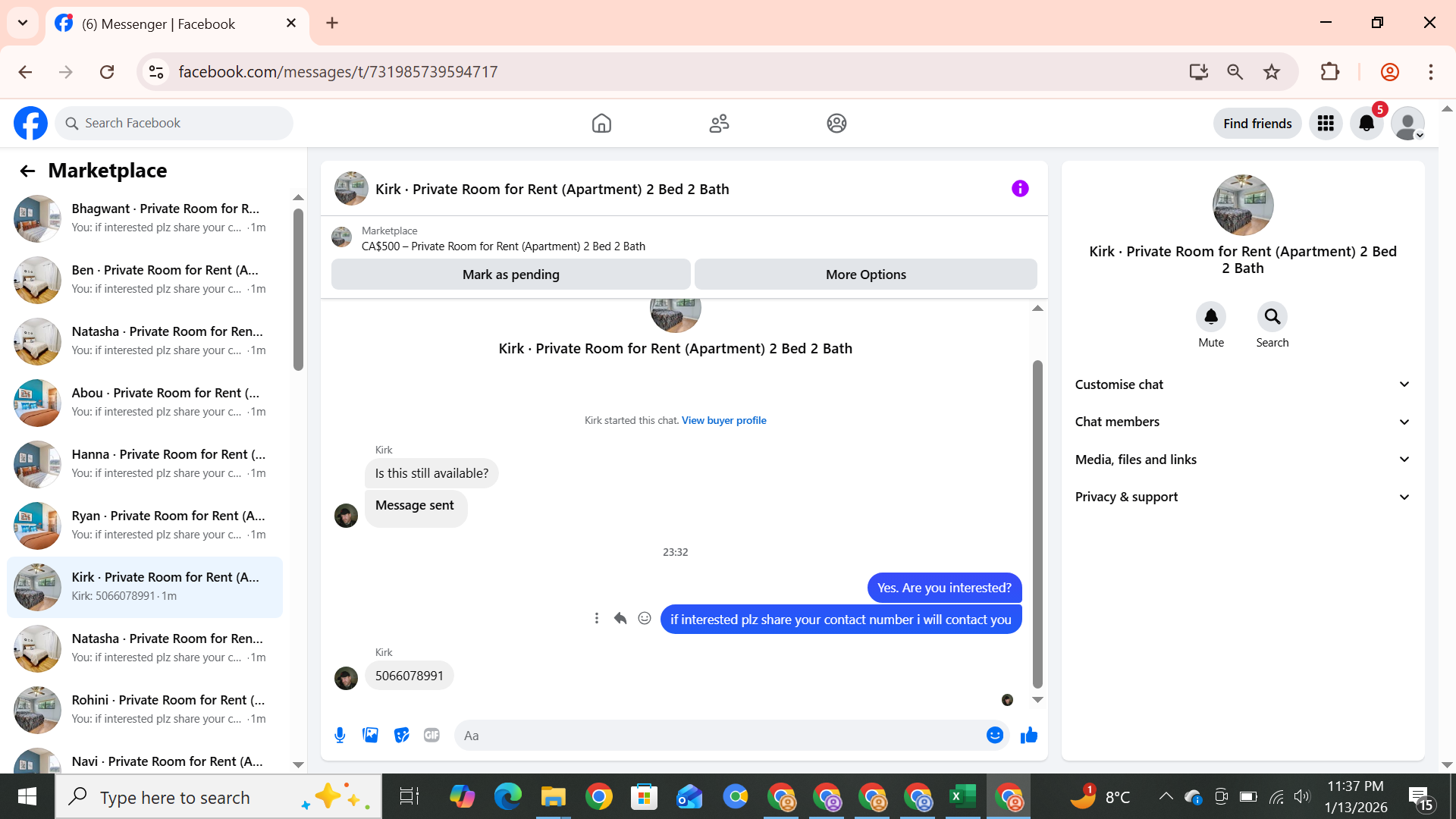Go to the Facebook Home tab
The height and width of the screenshot is (819, 1456).
(x=601, y=124)
